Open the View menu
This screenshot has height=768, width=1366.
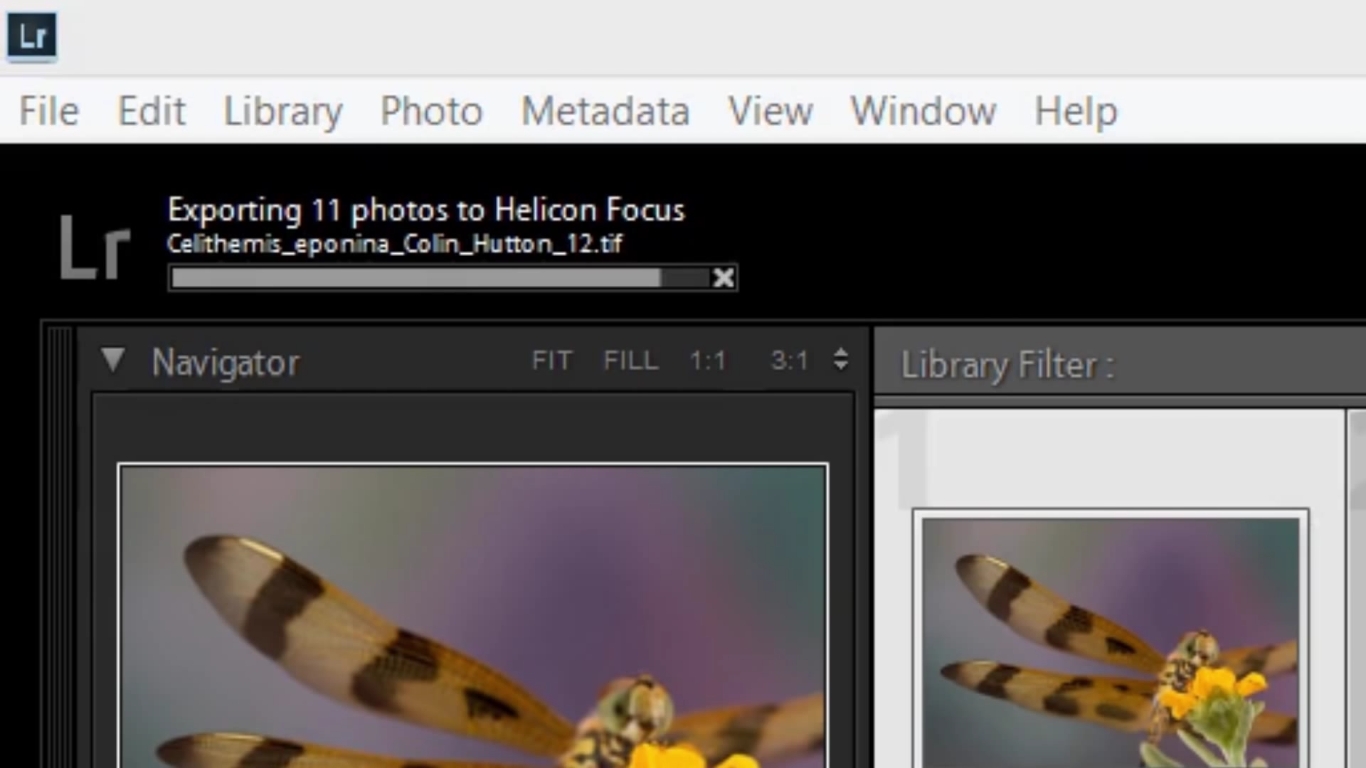coord(769,111)
